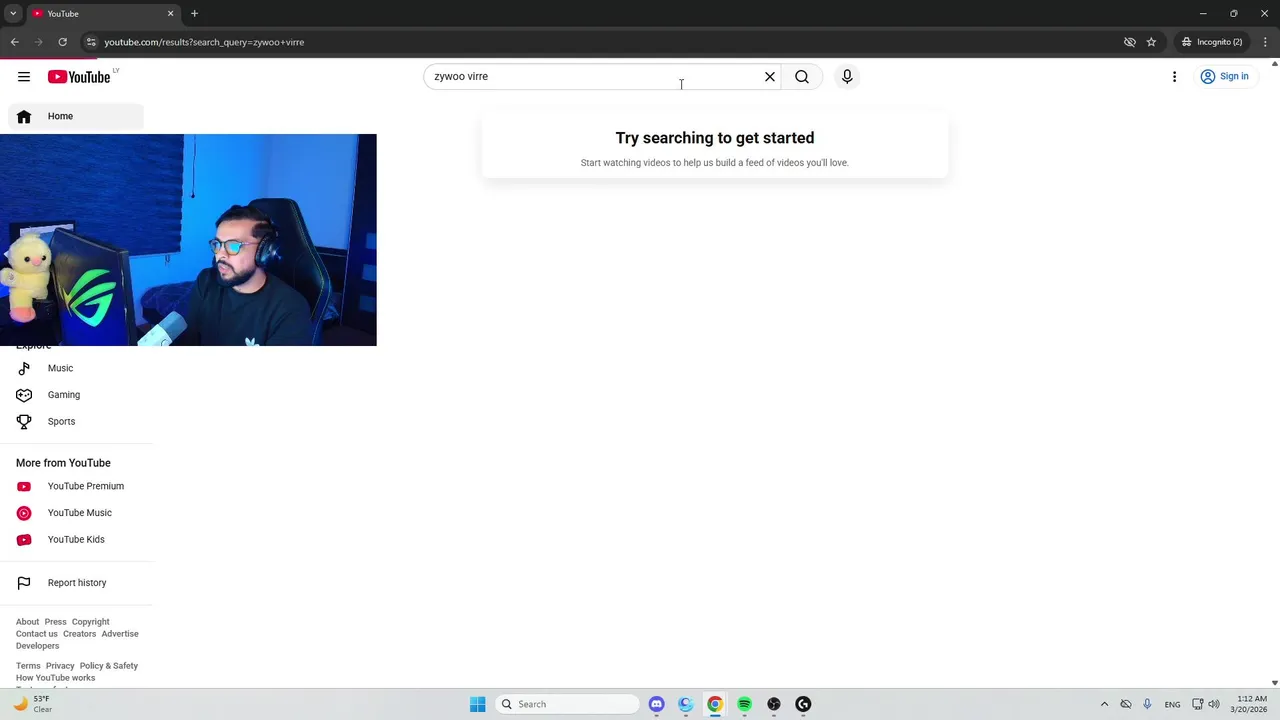The width and height of the screenshot is (1280, 720).
Task: Click the ENG language indicator
Action: [x=1172, y=704]
